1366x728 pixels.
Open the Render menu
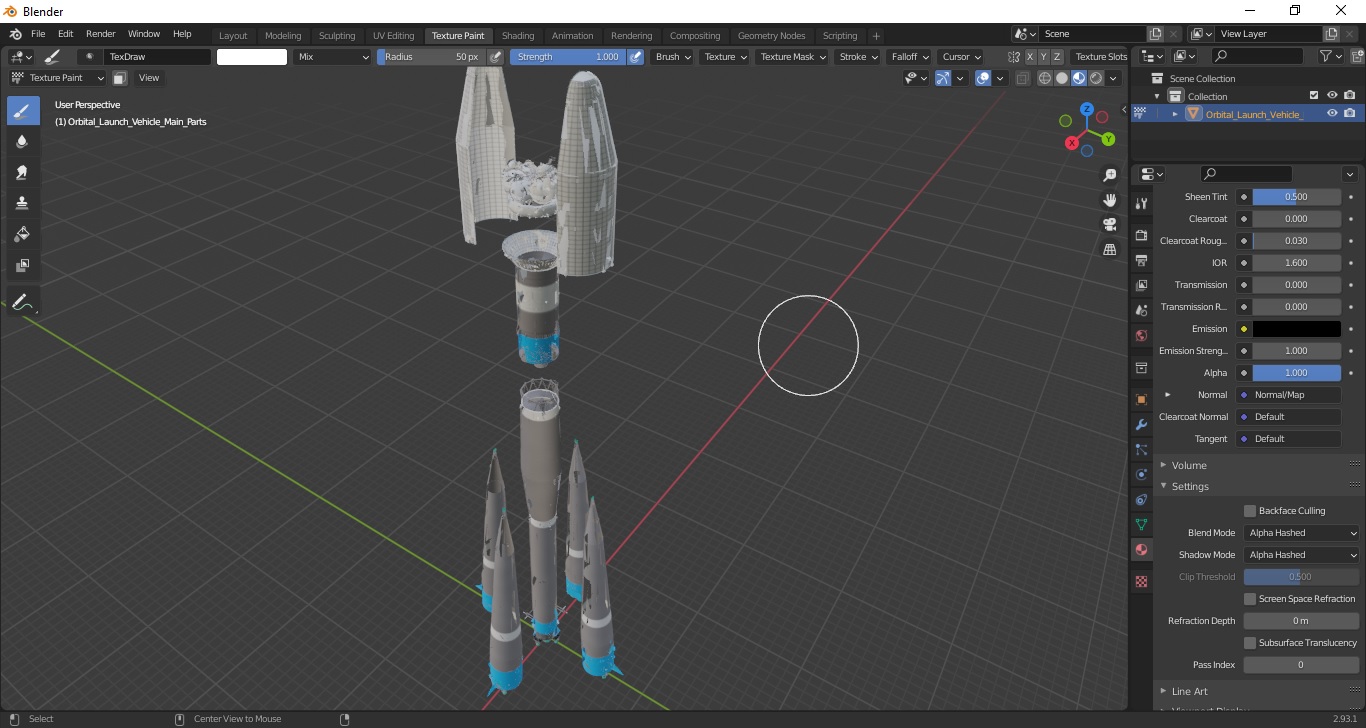100,34
